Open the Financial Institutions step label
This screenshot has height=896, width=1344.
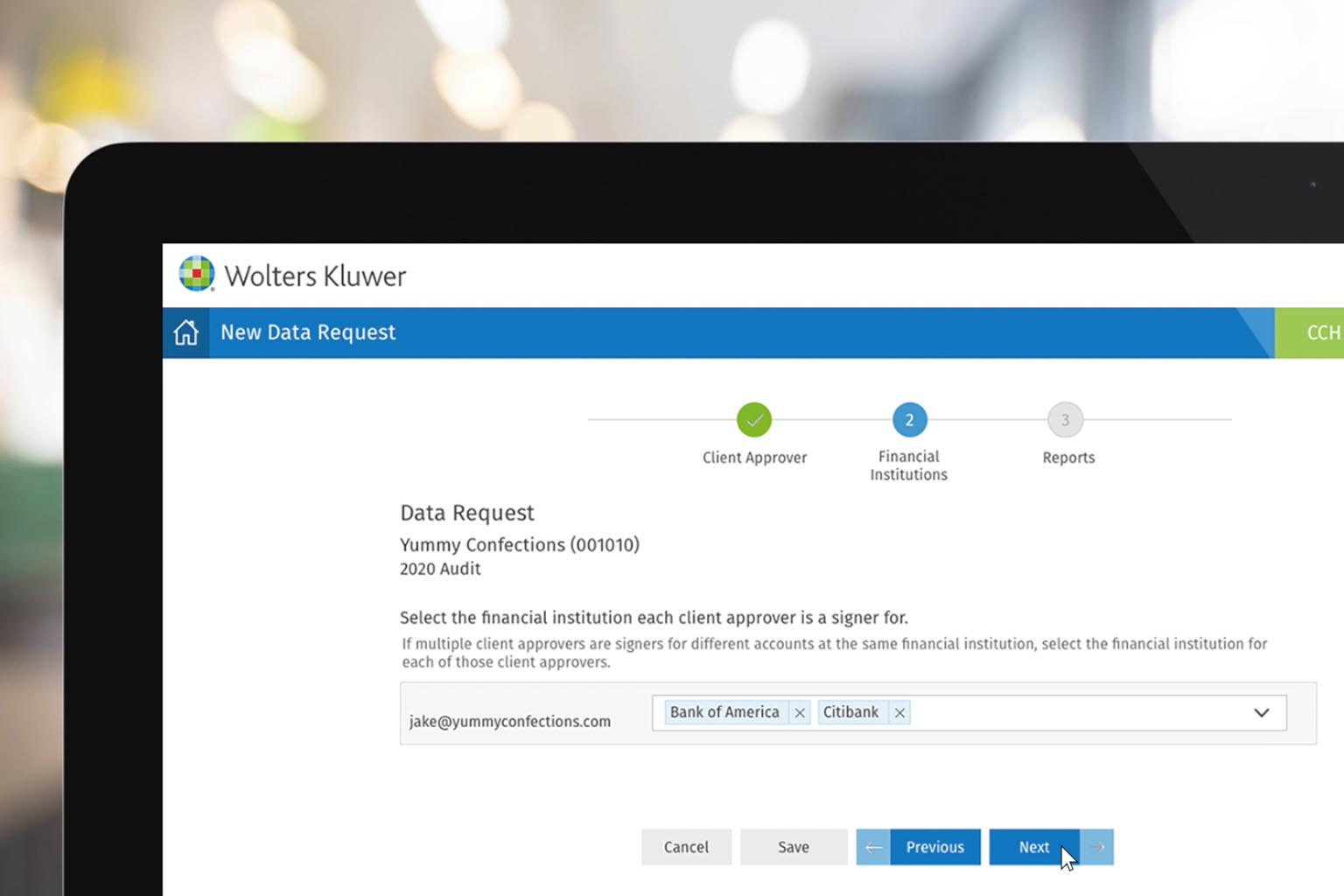pos(908,465)
